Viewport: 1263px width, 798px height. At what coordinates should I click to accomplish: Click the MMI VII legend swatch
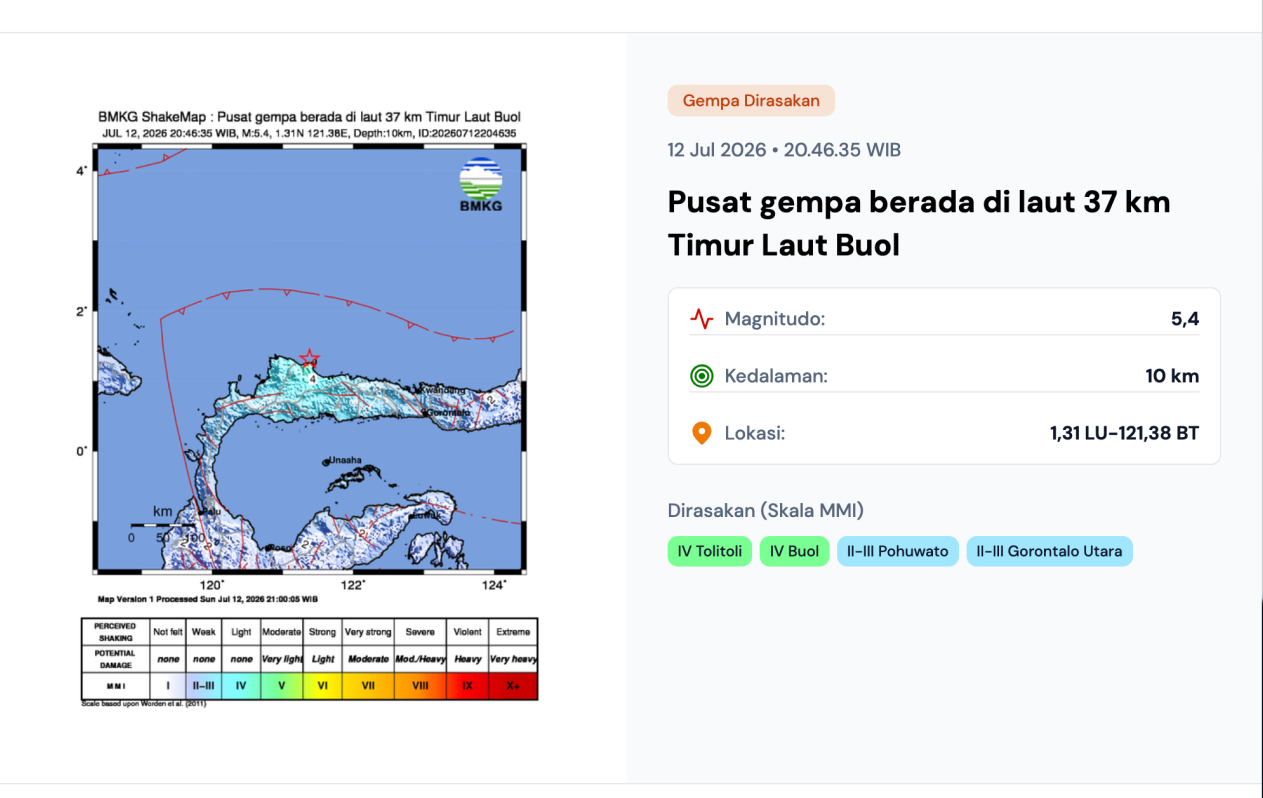(368, 686)
